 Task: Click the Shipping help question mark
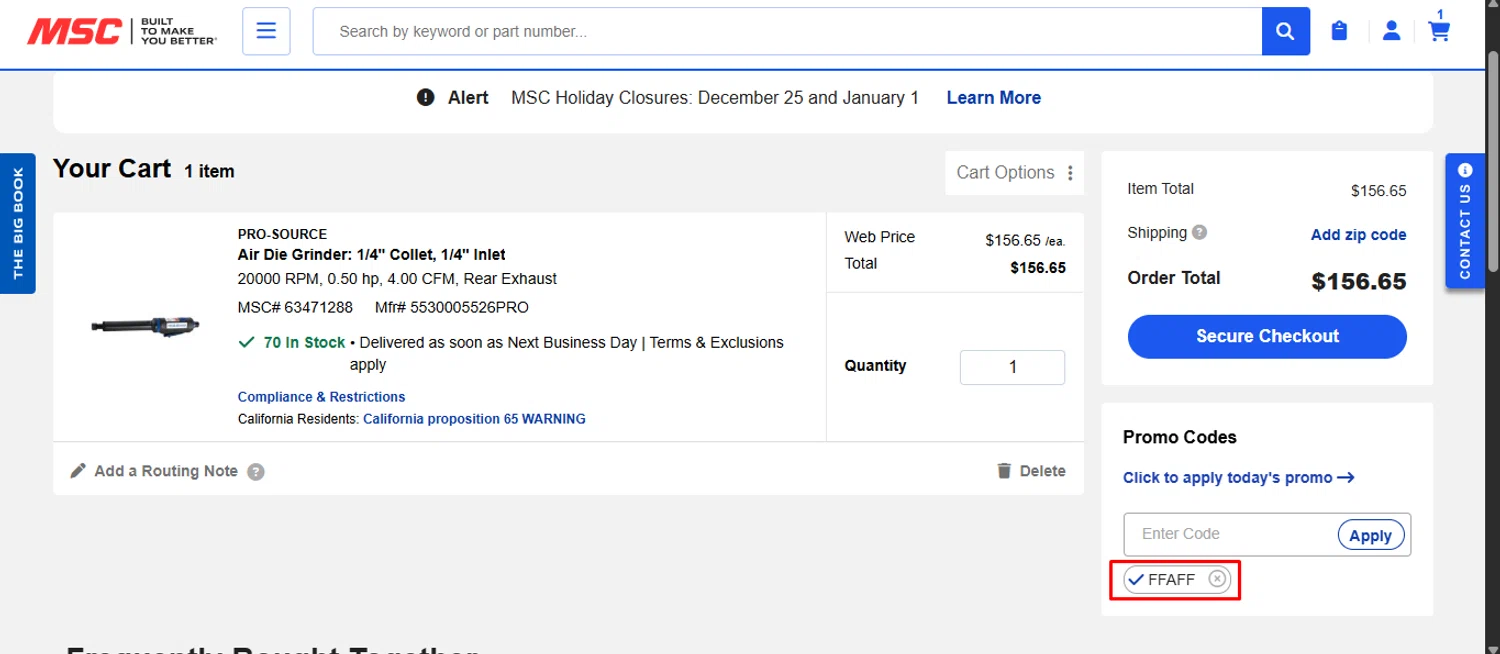pyautogui.click(x=1199, y=233)
